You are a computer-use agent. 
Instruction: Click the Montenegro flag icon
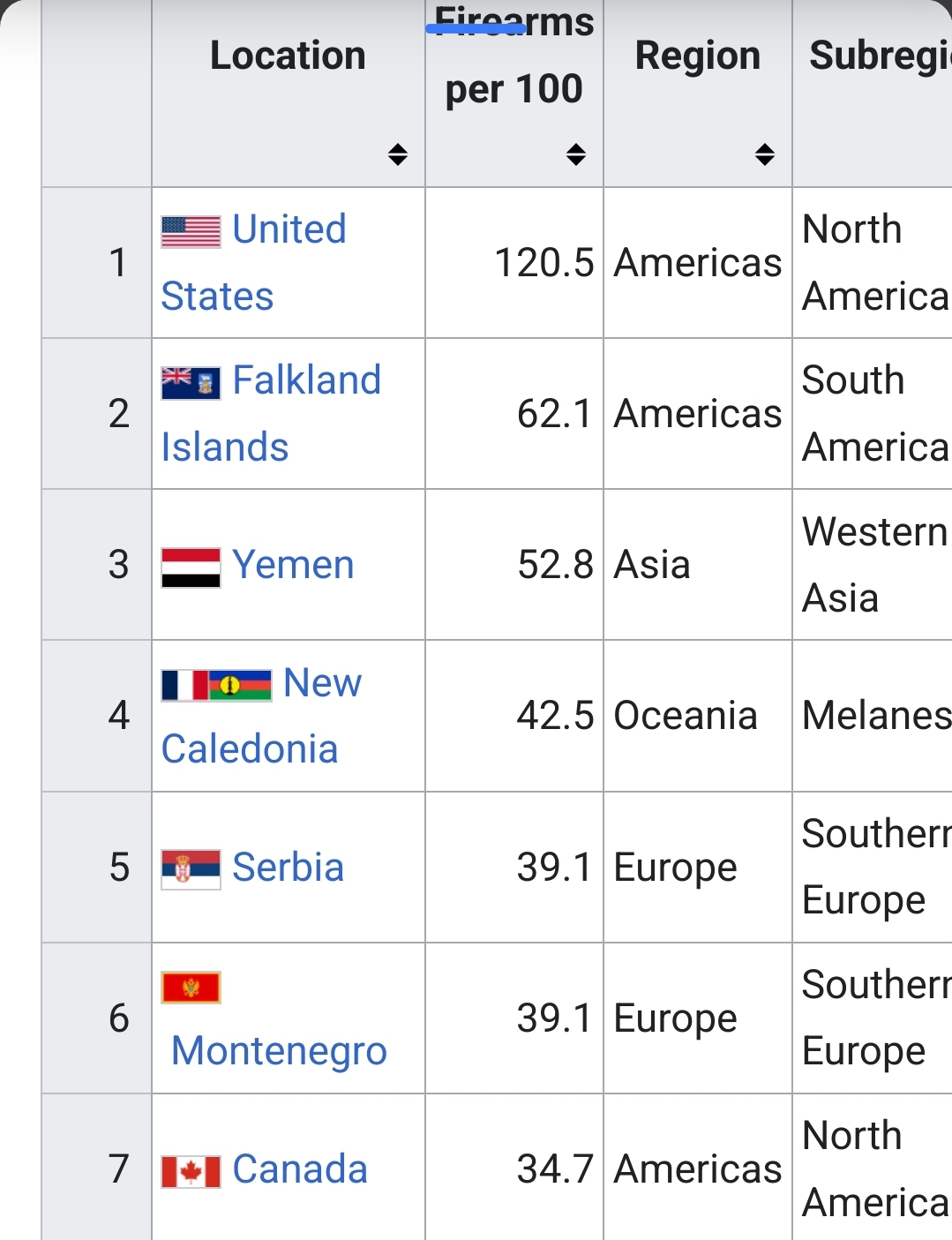click(x=191, y=988)
